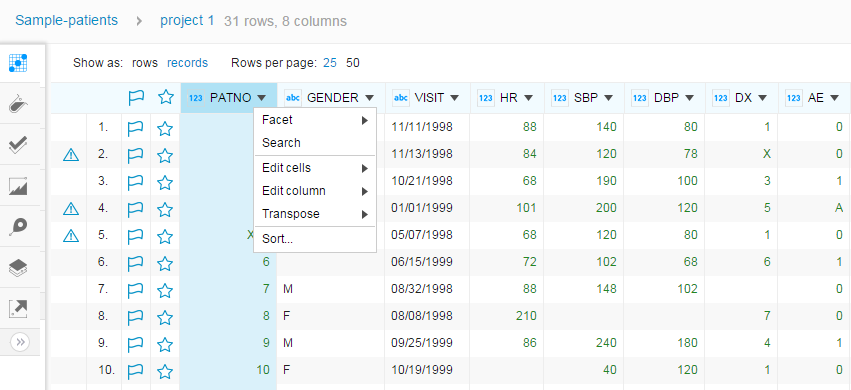Select the tag/label sidebar icon
Image resolution: width=851 pixels, height=390 pixels.
18,104
